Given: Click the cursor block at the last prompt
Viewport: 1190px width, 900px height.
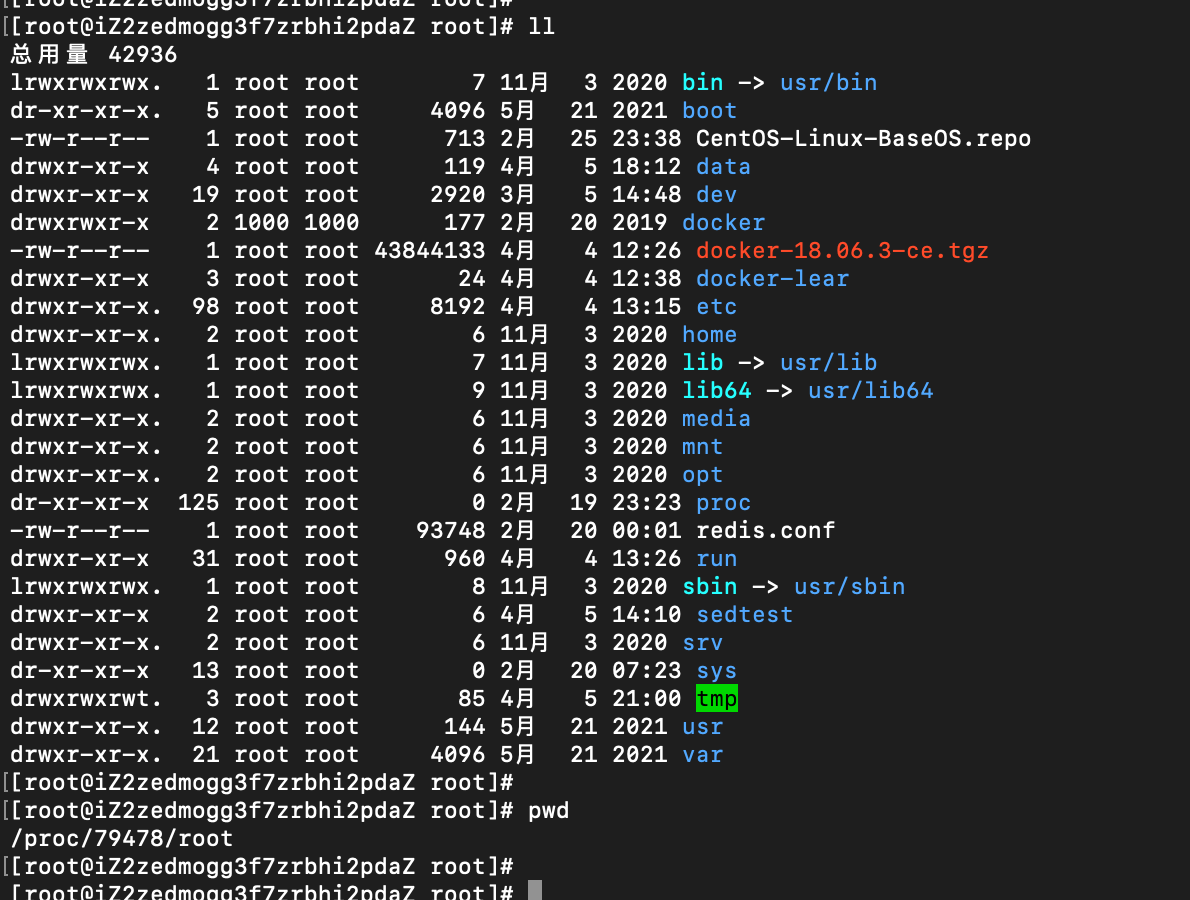Looking at the screenshot, I should 535,891.
